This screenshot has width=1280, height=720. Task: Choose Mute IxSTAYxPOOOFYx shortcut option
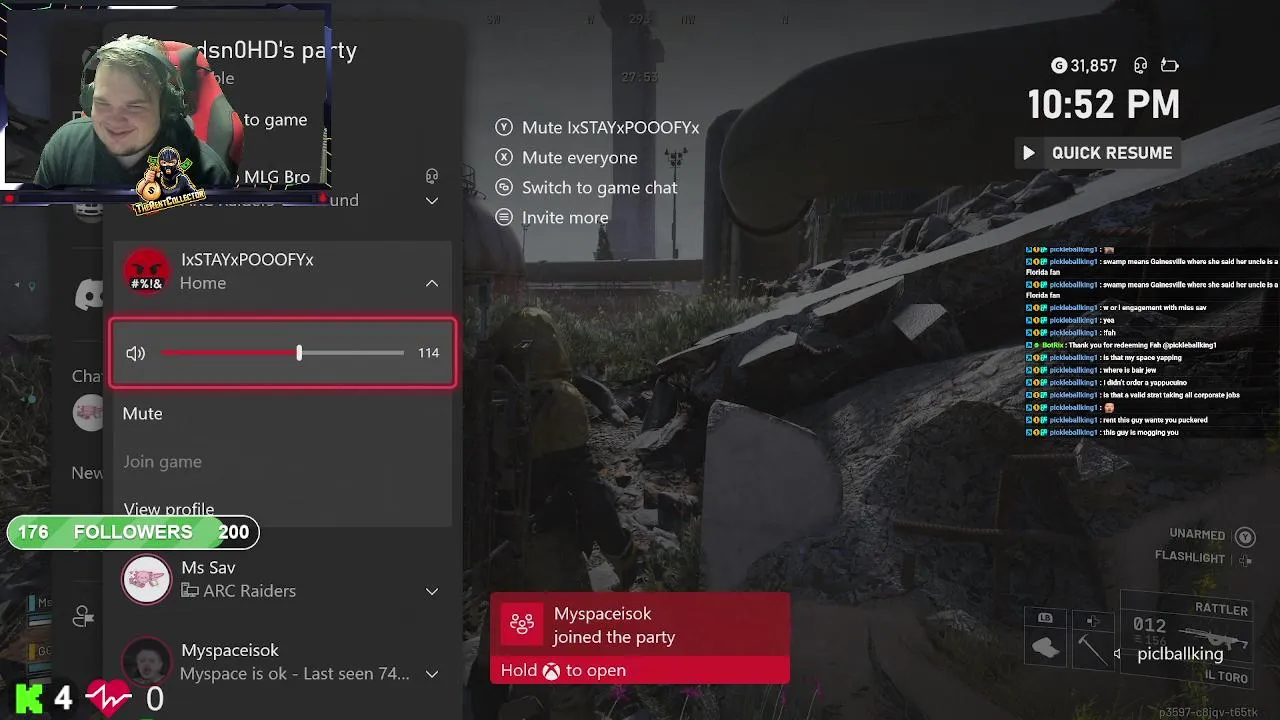tap(610, 128)
